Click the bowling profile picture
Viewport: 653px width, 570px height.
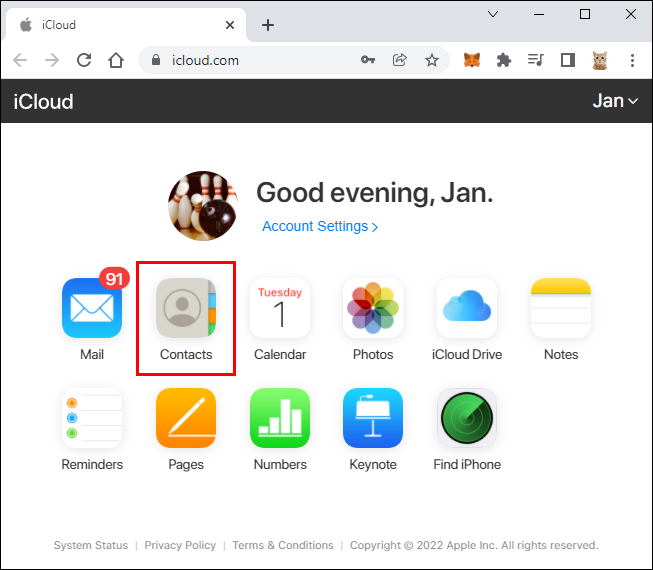pyautogui.click(x=203, y=206)
